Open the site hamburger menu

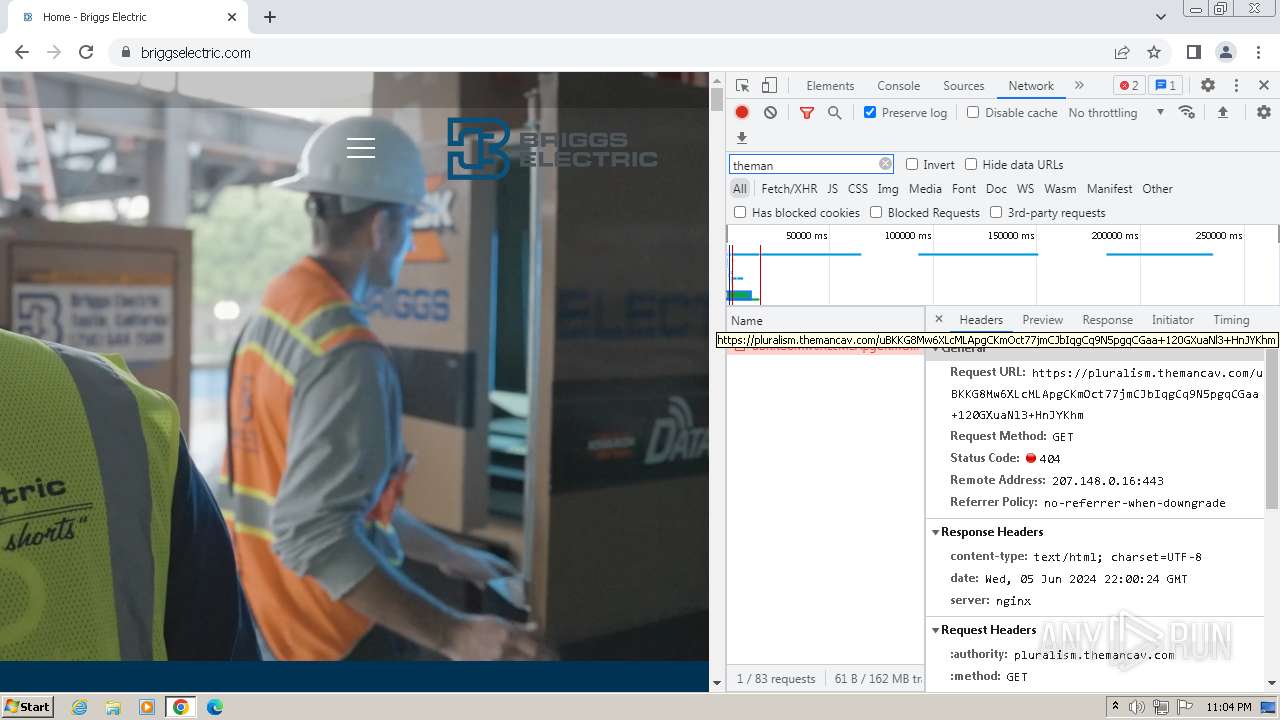361,148
